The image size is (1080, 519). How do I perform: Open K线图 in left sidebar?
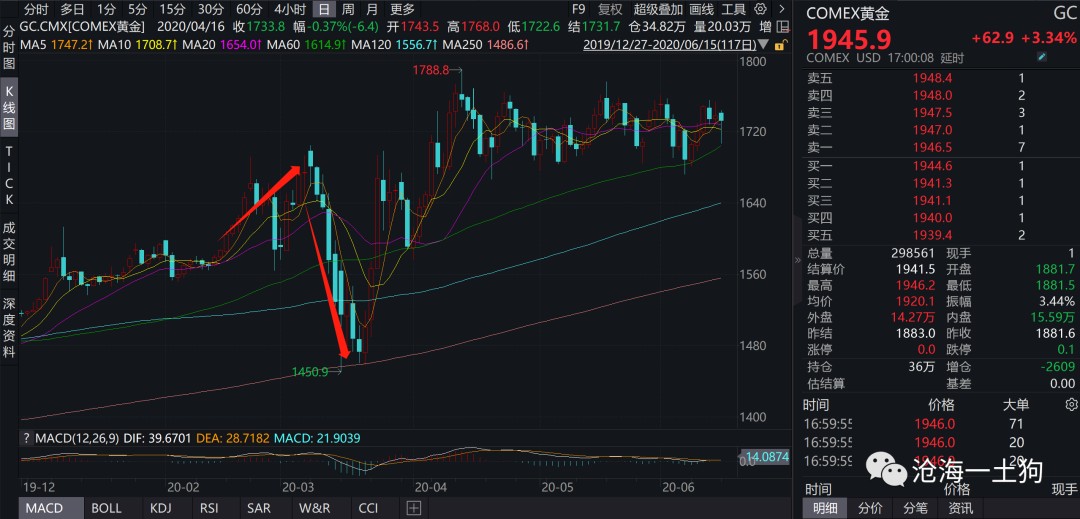tap(9, 109)
